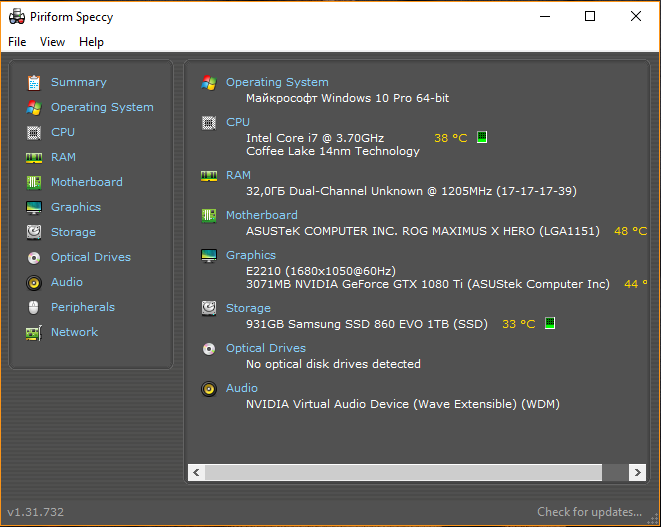Open Optical Drives section in sidebar

(x=91, y=257)
